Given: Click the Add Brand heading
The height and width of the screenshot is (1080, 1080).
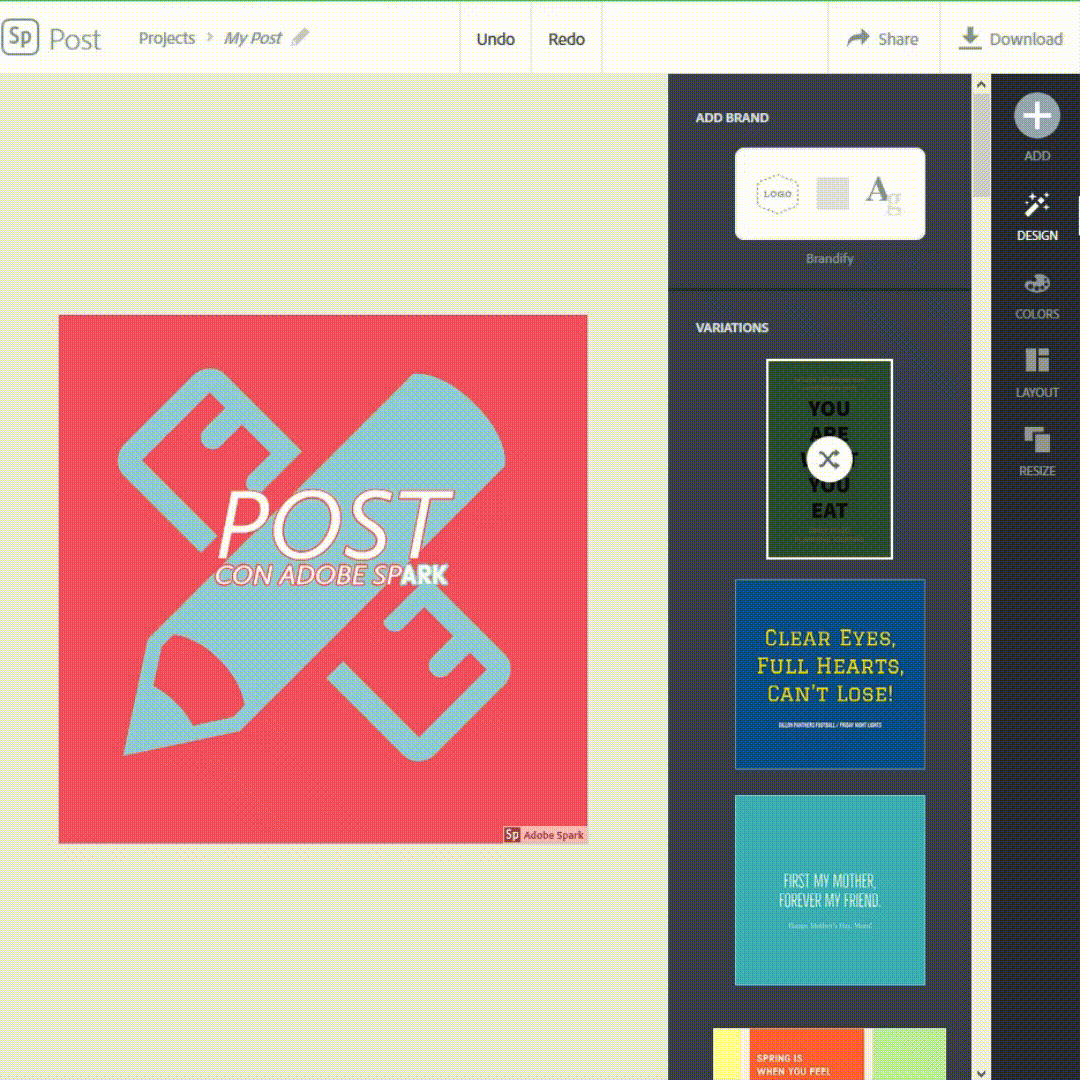Looking at the screenshot, I should (731, 118).
